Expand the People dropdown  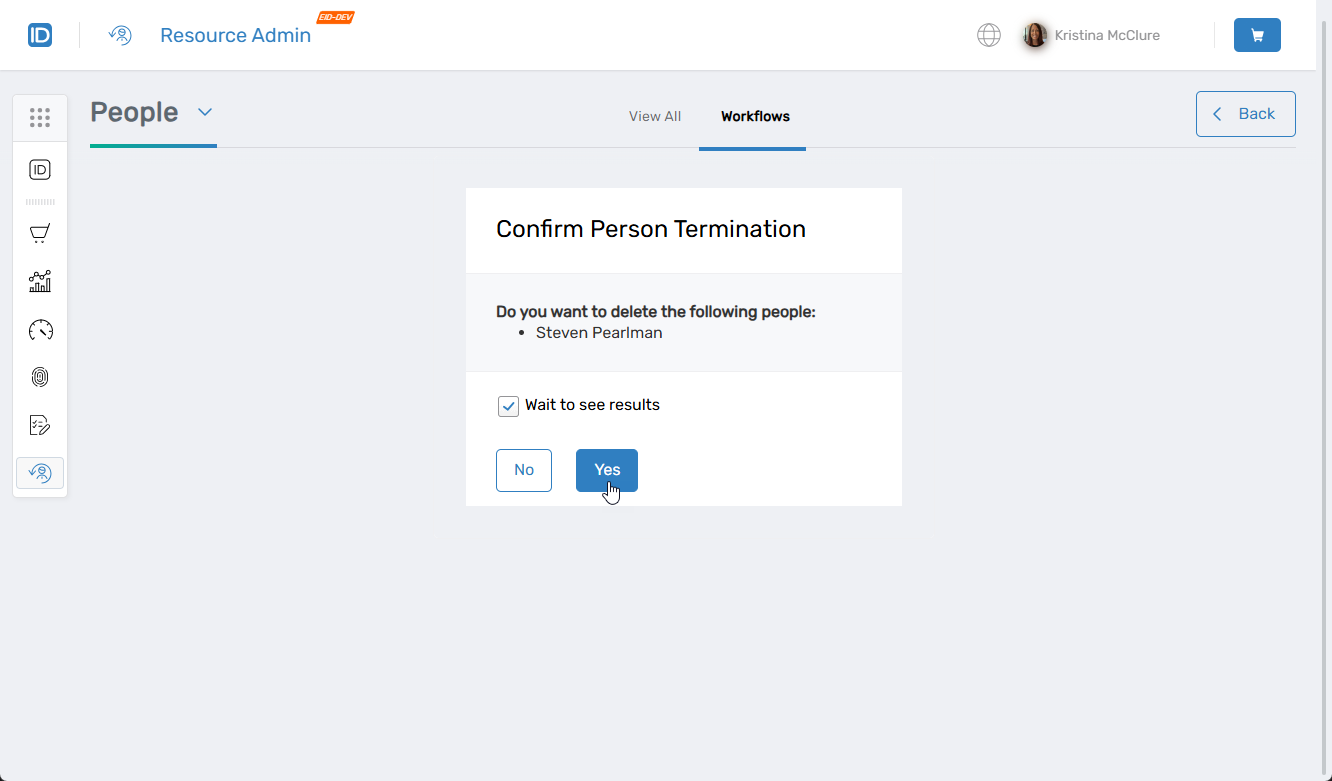[x=205, y=112]
